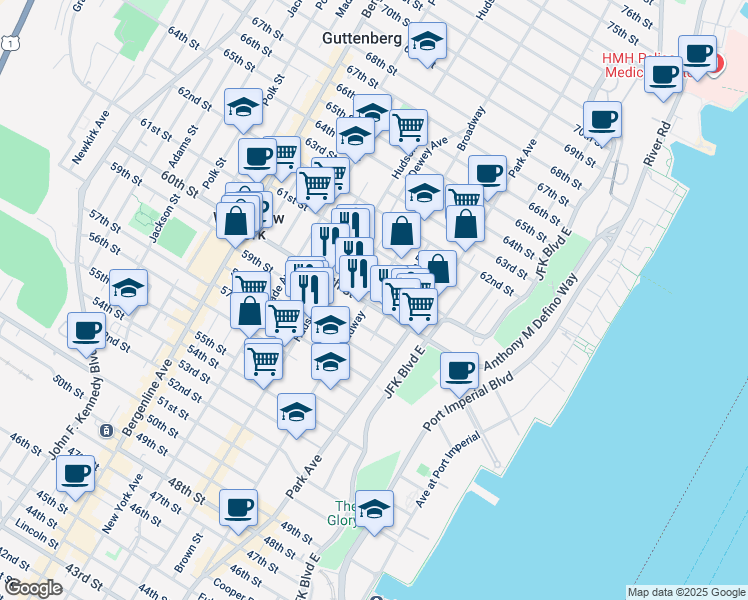
Task: Select the school marker beside Dewey Ave
Action: point(424,193)
